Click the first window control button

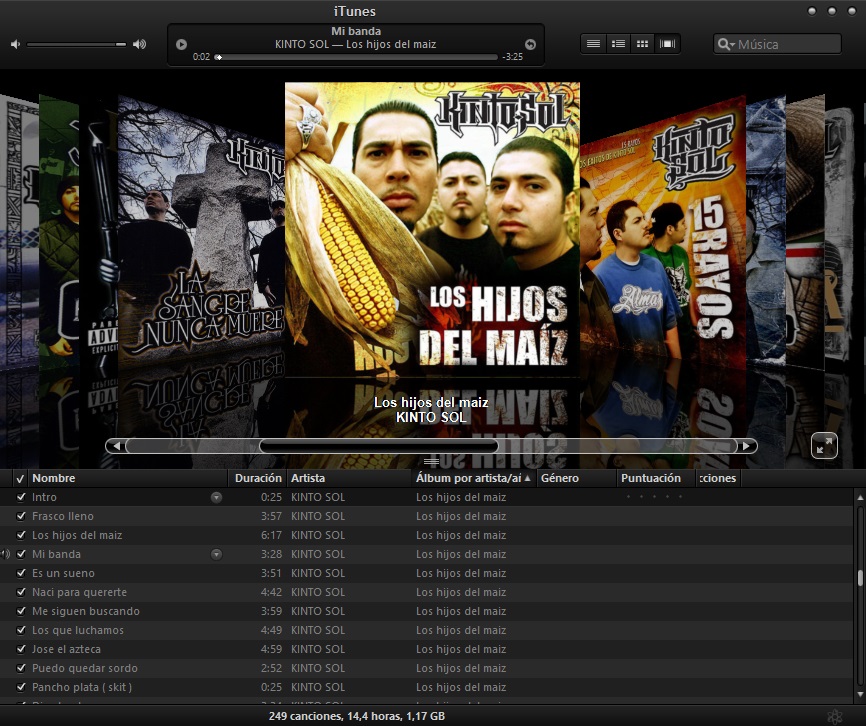click(x=812, y=11)
